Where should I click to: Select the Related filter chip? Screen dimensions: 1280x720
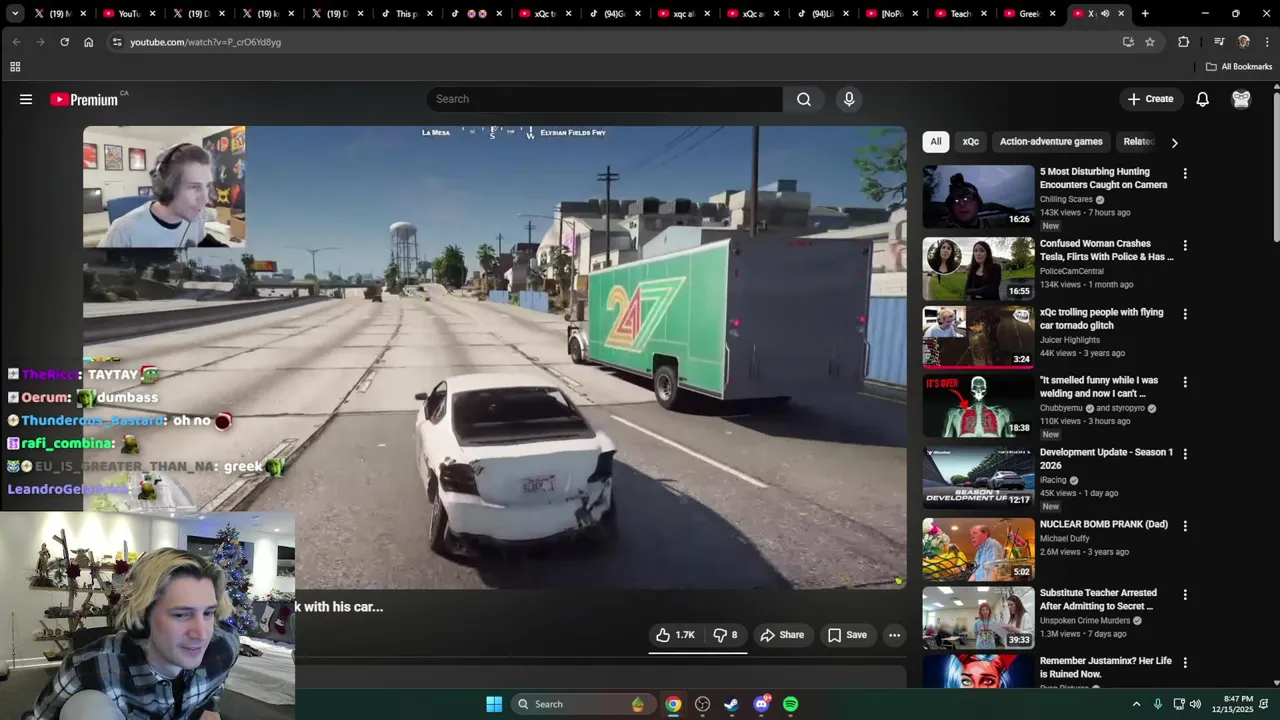(1139, 142)
